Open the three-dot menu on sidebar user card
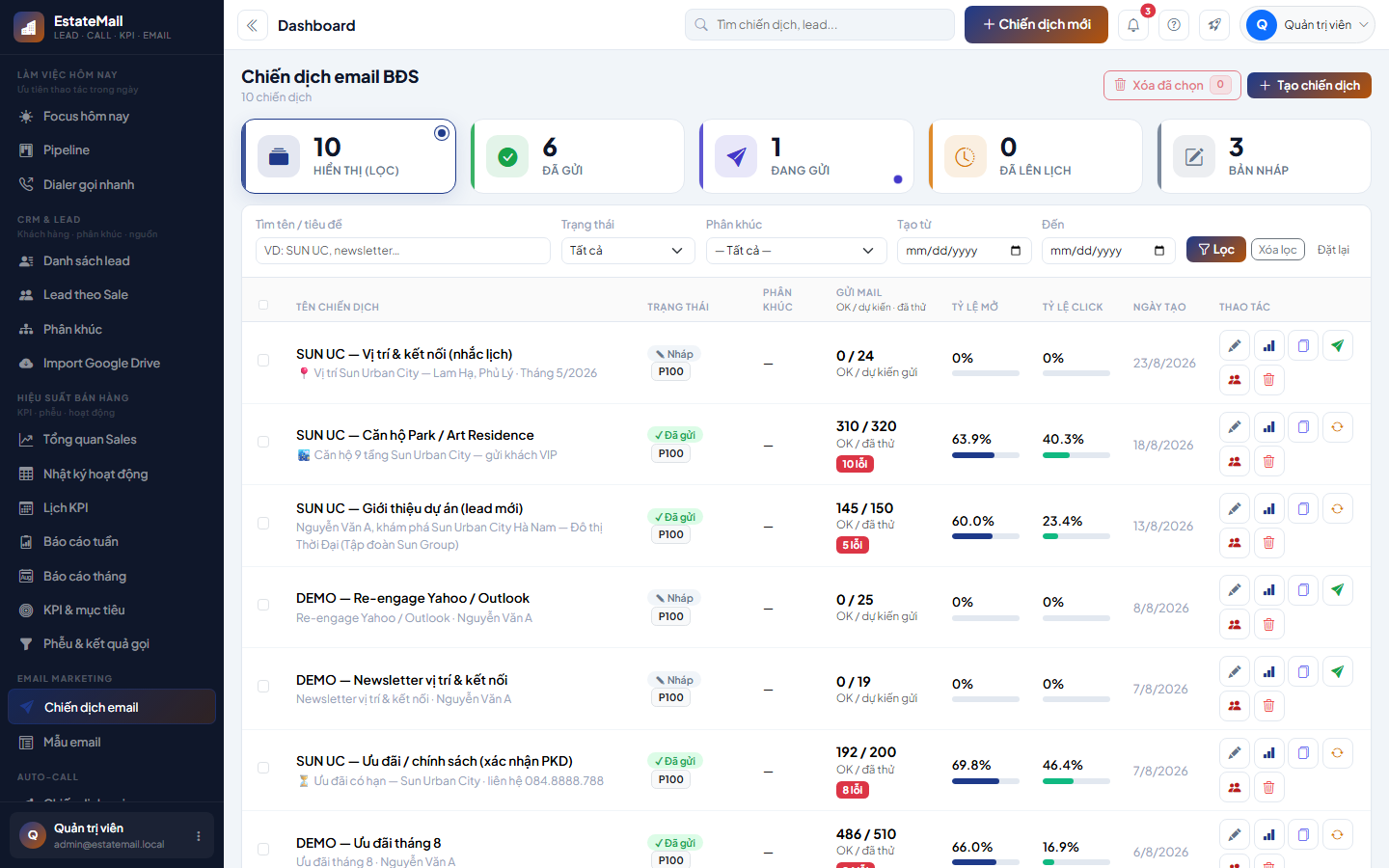This screenshot has width=1389, height=868. click(199, 836)
